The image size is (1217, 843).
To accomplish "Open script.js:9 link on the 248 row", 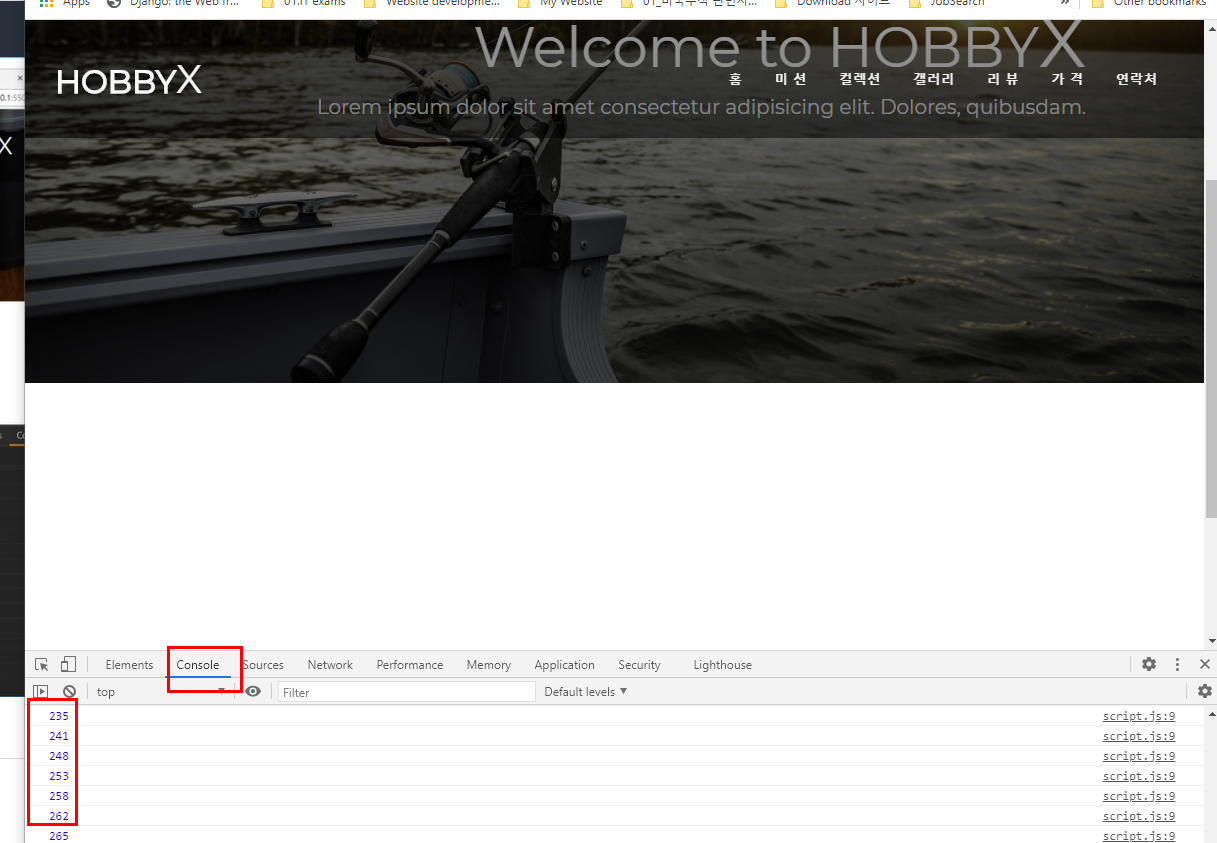I will [x=1139, y=756].
